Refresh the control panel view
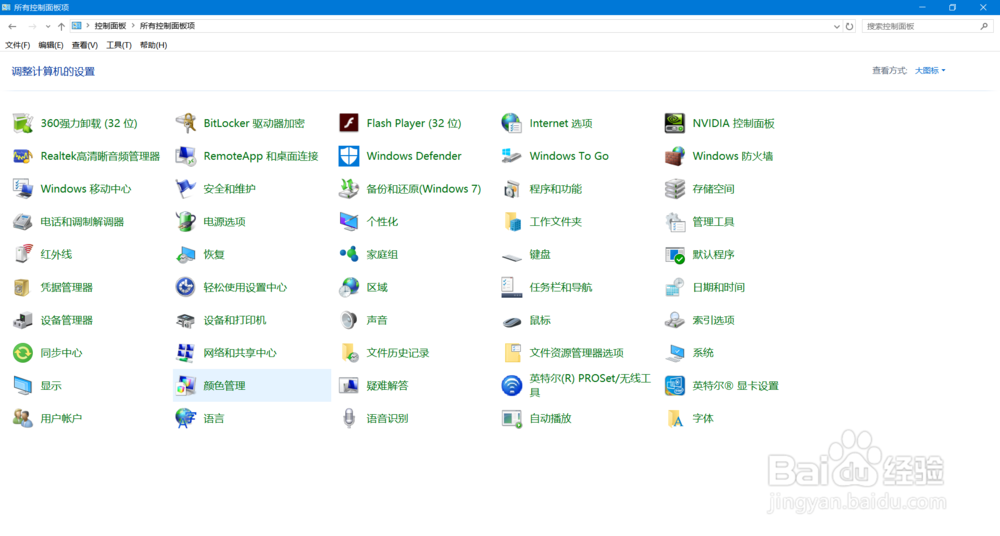 point(849,26)
